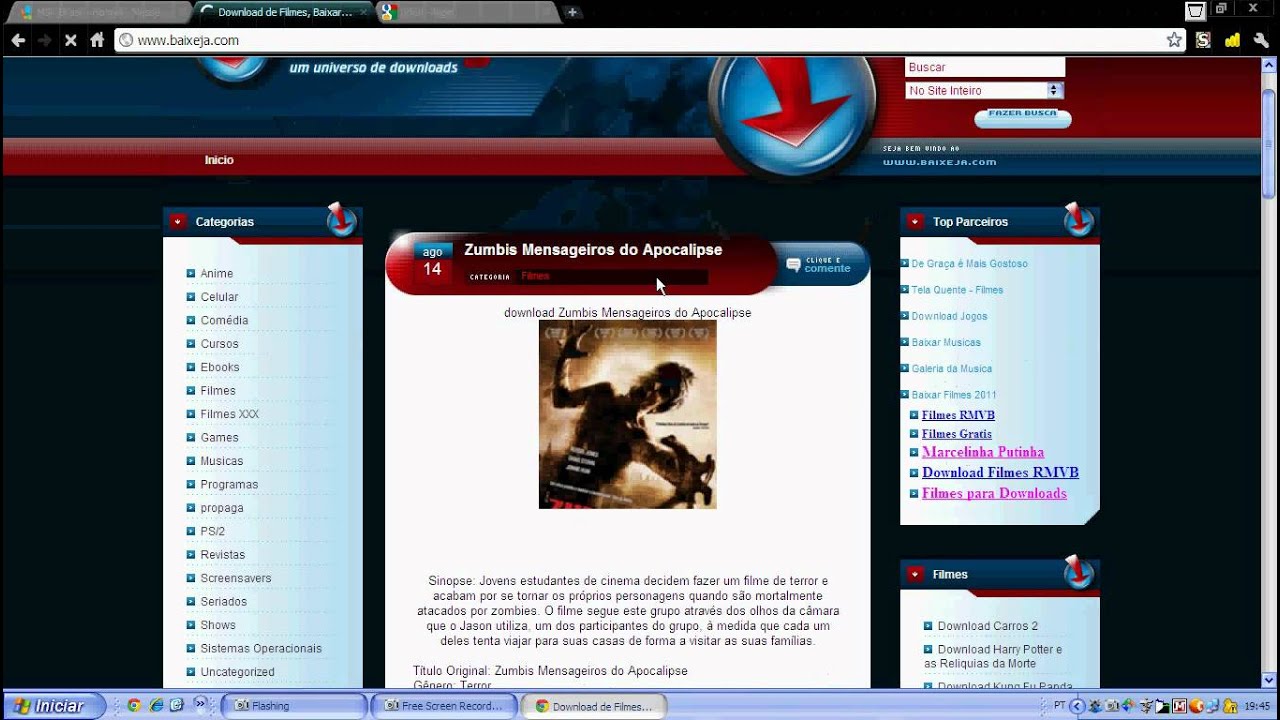Open the Screensavers category
The image size is (1280, 720).
(235, 578)
